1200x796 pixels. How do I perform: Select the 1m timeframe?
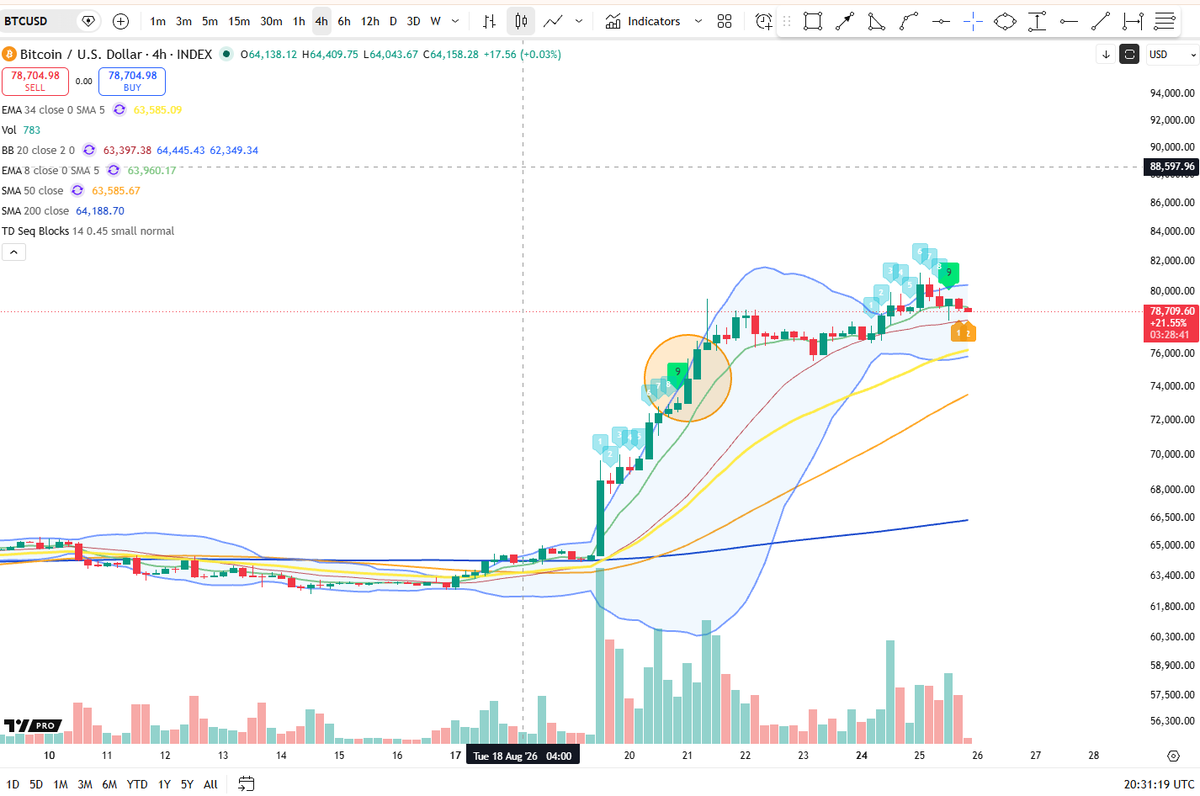click(158, 21)
